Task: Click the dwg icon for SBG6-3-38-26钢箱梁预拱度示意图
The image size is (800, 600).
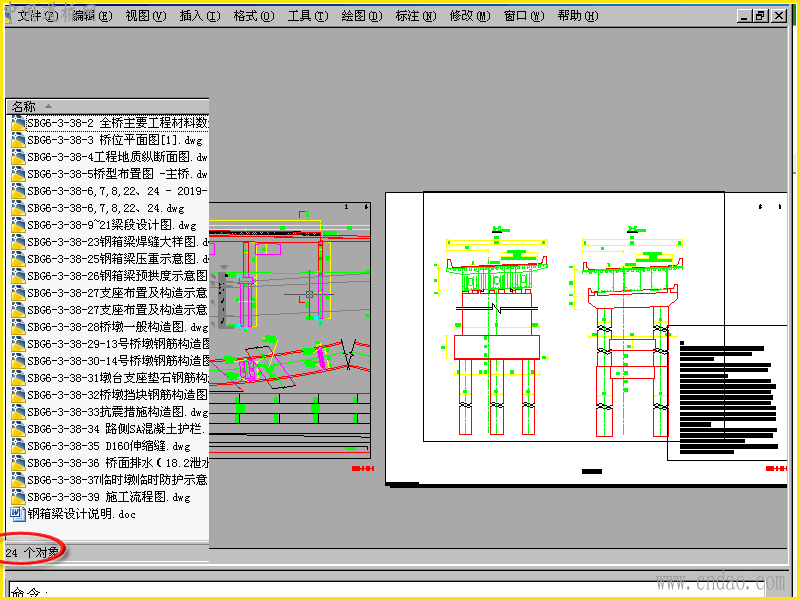Action: (x=18, y=276)
